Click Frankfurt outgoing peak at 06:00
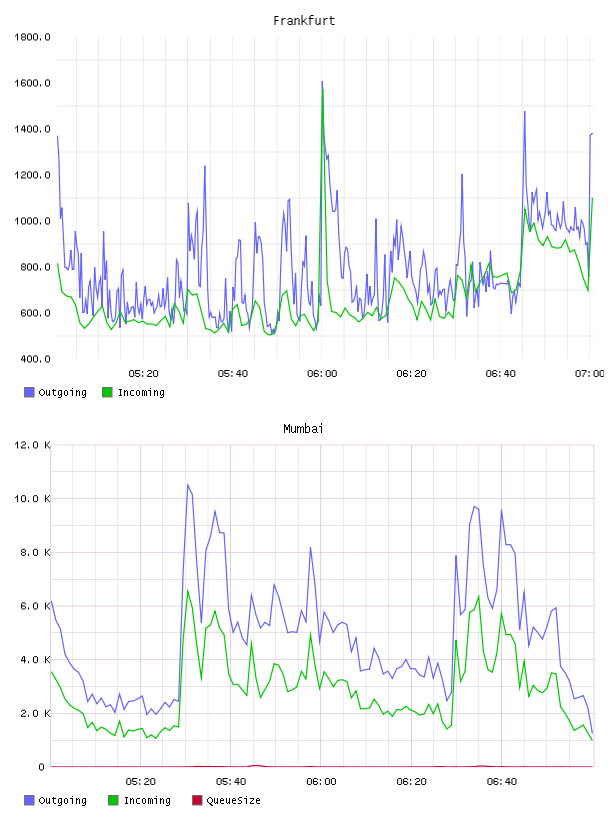Screen dimensions: 608x816 (x=322, y=82)
